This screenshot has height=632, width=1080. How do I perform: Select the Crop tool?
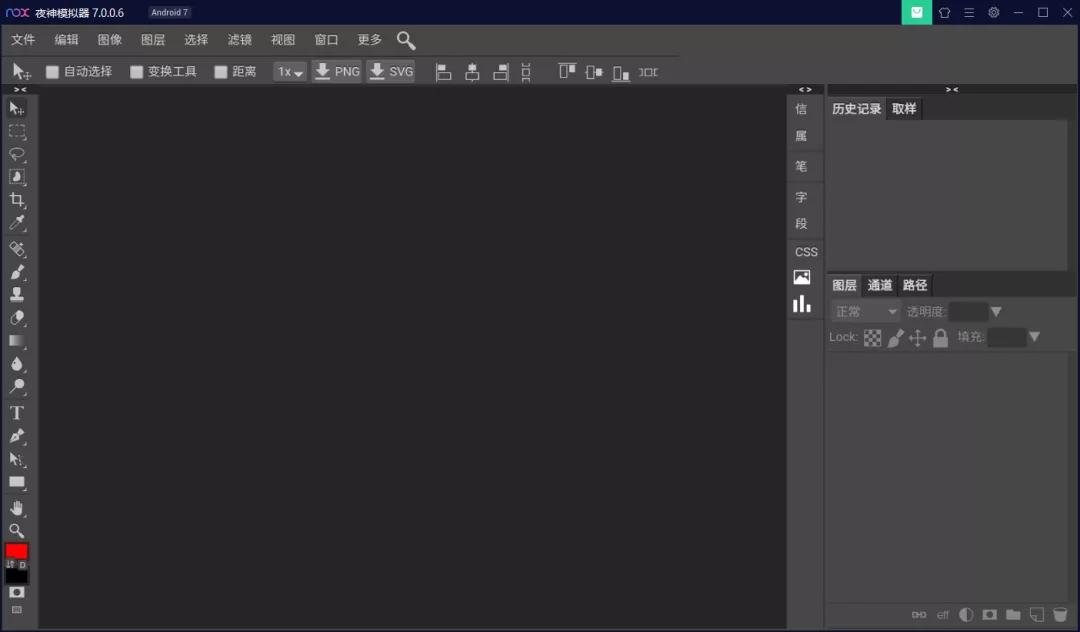click(x=17, y=199)
